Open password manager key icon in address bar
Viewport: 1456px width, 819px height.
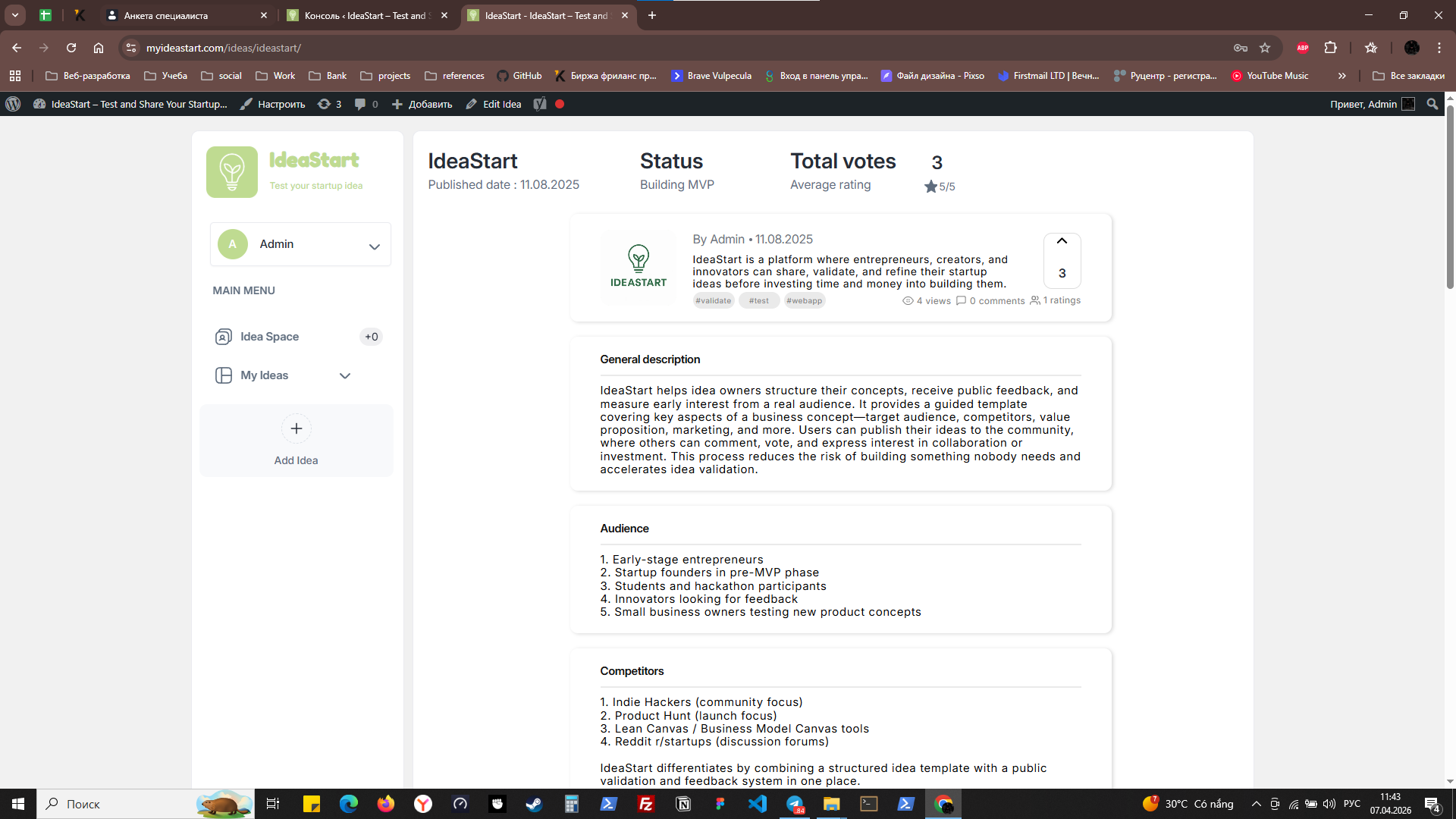point(1241,48)
